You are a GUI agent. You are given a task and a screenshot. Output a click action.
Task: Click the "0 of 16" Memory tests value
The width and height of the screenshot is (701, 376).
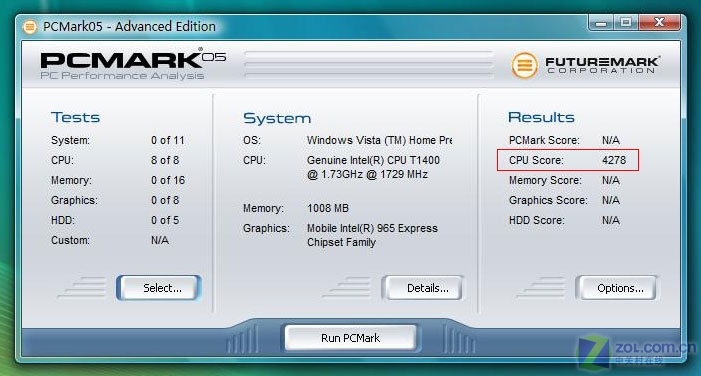[x=168, y=180]
